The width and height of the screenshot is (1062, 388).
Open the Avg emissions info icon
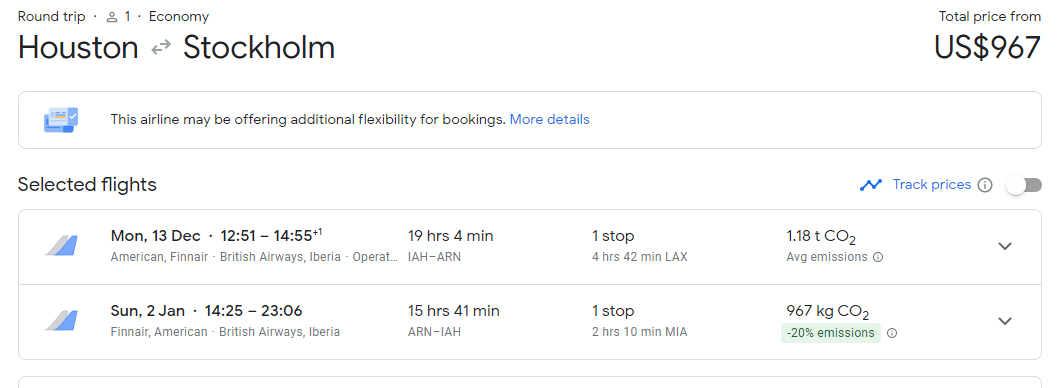click(878, 257)
